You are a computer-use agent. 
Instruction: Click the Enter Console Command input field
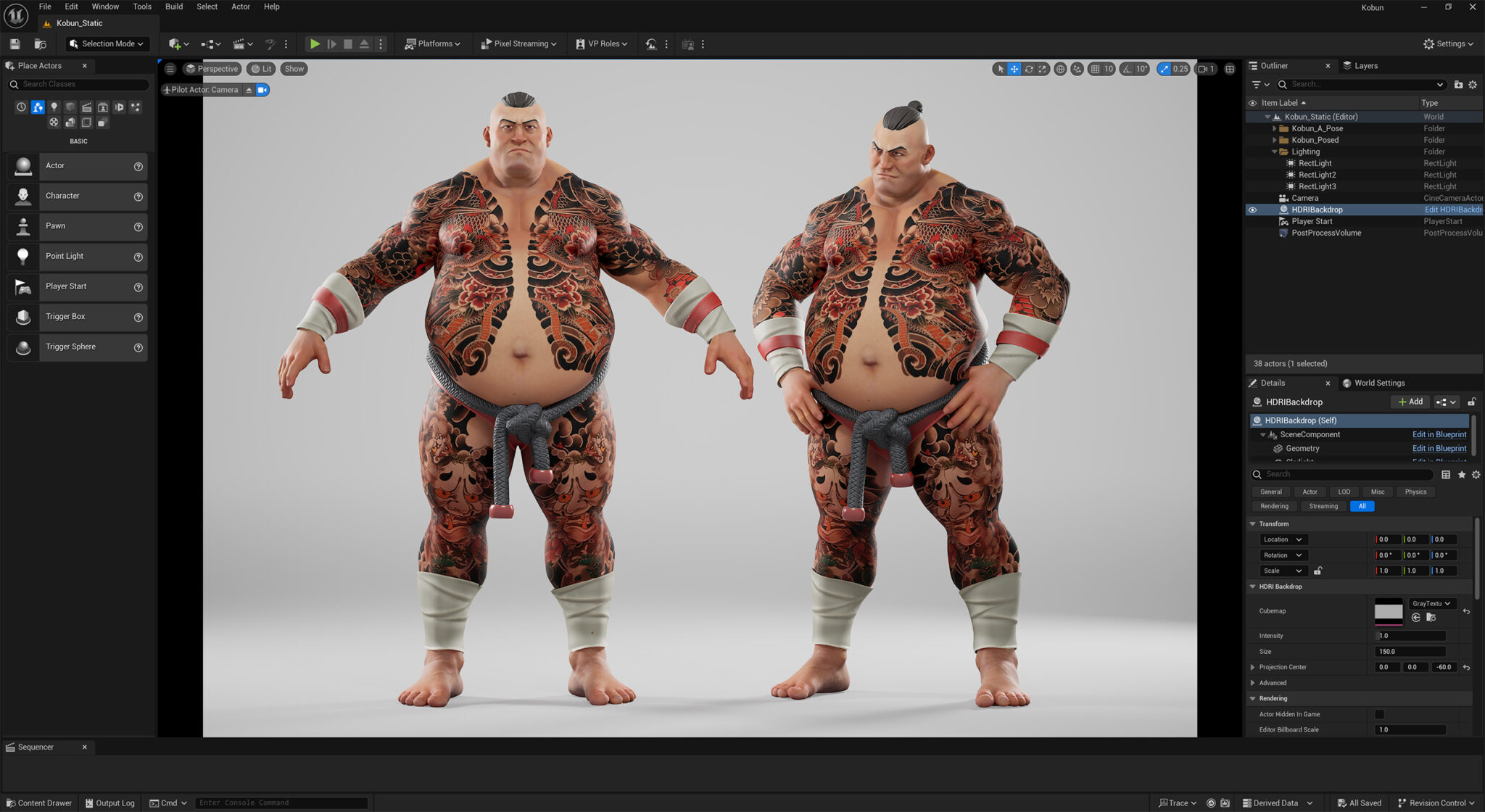point(281,803)
